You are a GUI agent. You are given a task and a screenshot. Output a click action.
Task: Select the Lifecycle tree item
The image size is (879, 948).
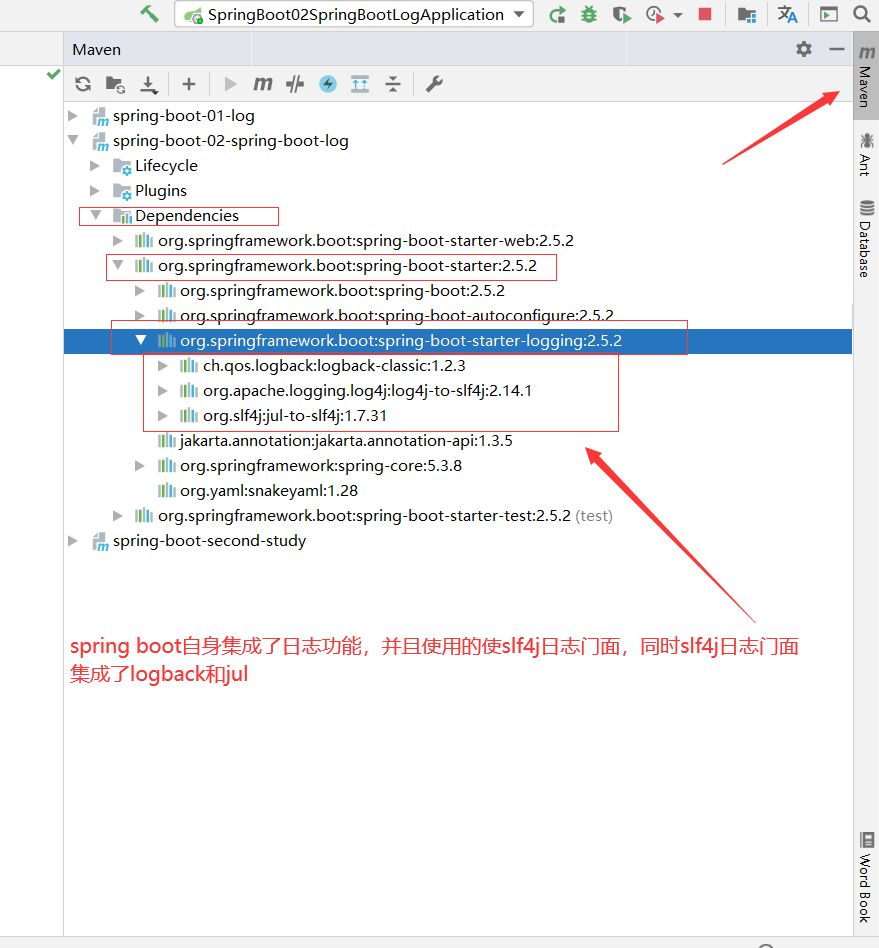155,166
